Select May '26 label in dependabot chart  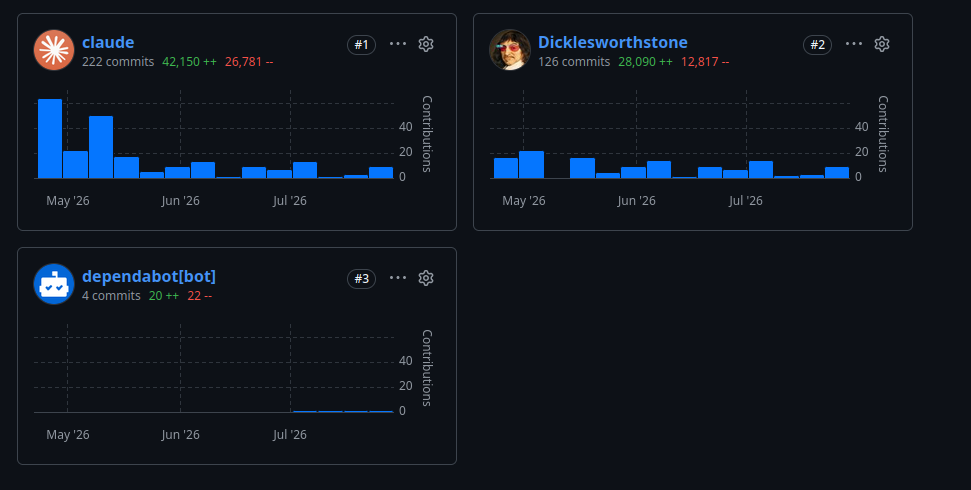click(68, 435)
